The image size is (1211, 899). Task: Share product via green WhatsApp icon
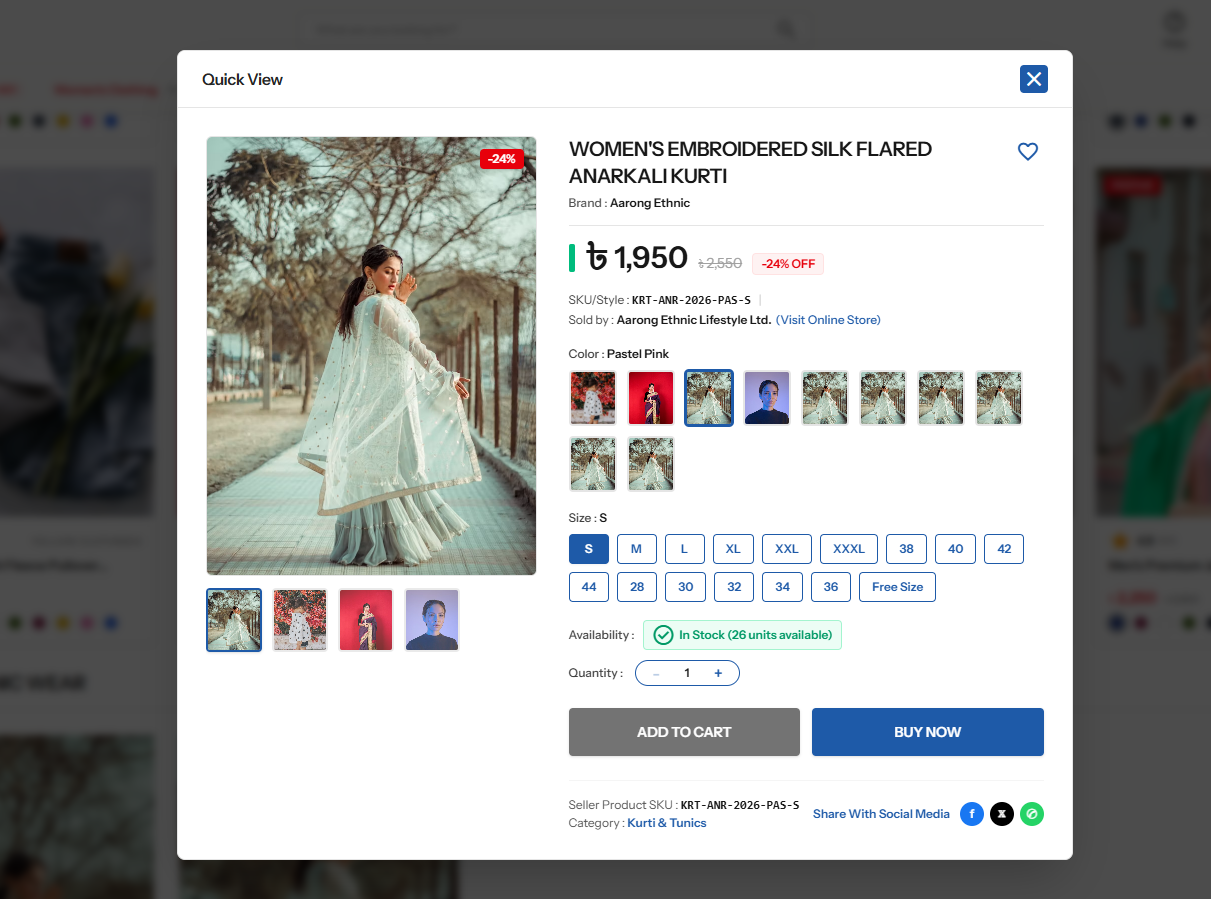point(1032,814)
